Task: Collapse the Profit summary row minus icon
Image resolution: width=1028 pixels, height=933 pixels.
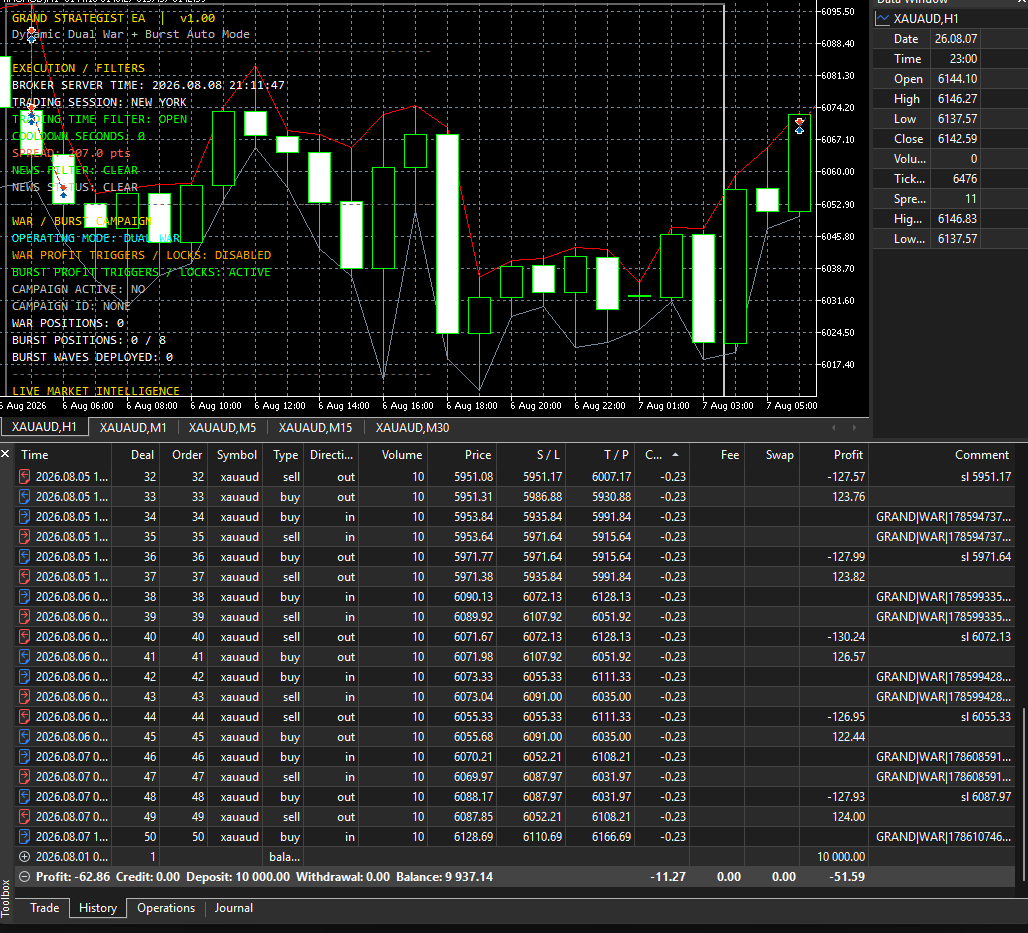Action: click(x=24, y=877)
